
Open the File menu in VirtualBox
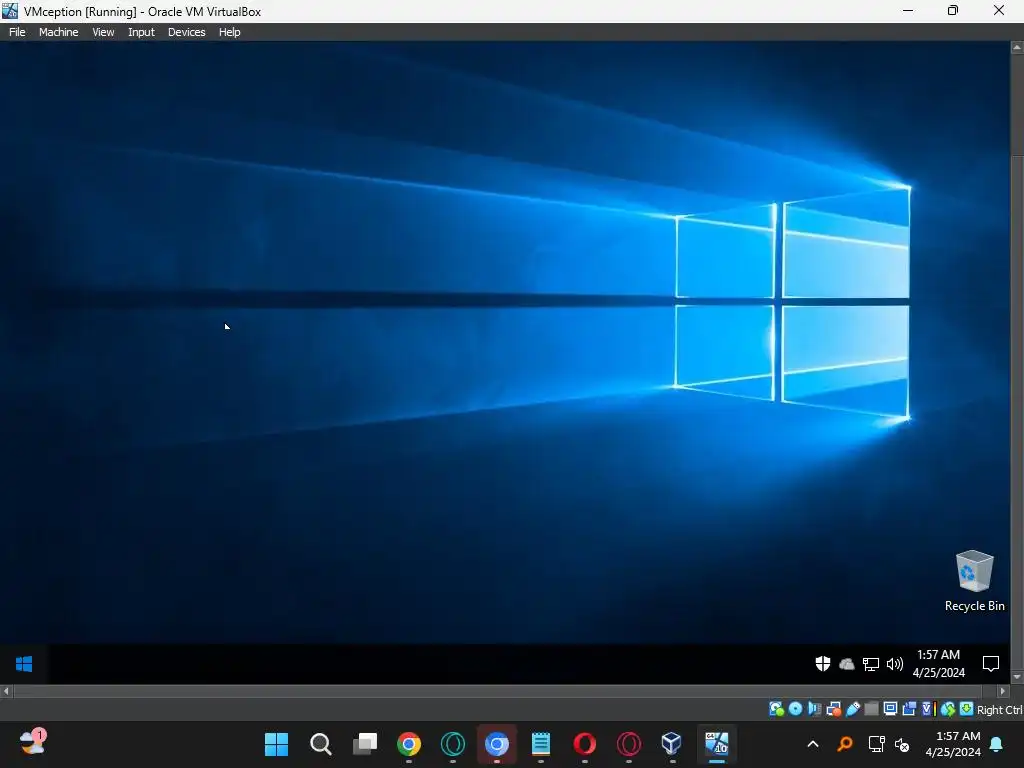[x=17, y=32]
